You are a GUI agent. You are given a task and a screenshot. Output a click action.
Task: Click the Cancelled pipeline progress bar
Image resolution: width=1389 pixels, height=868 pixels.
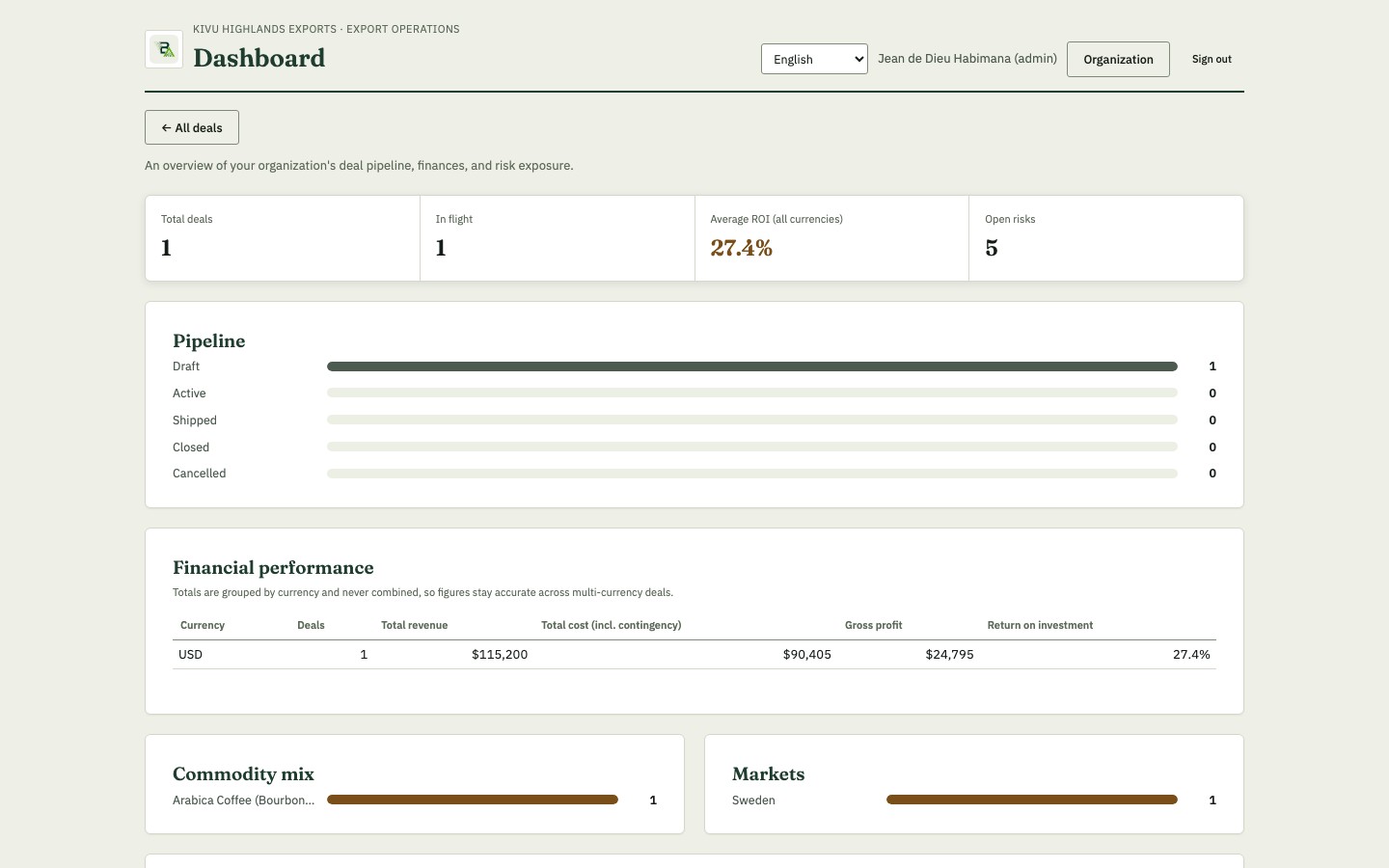752,474
